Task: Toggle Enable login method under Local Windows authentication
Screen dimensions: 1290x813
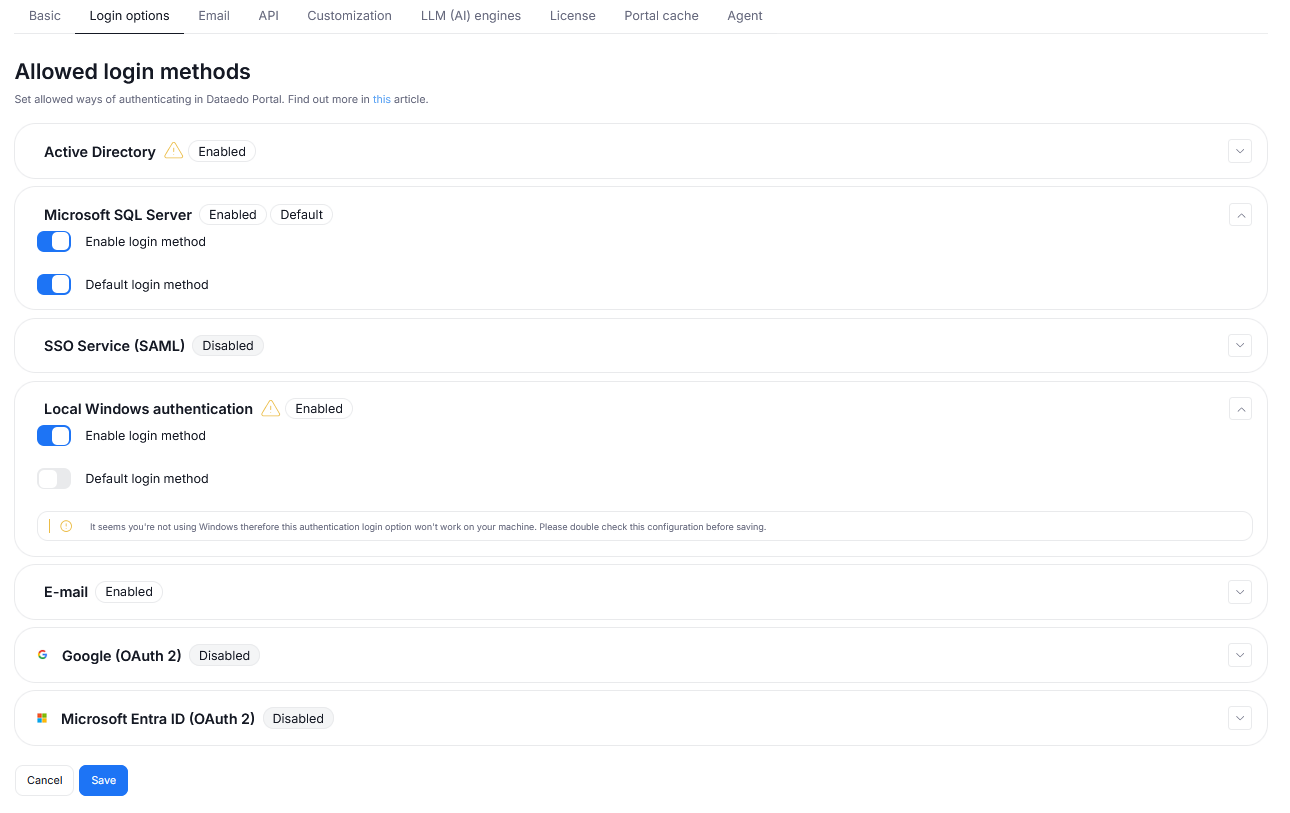Action: (54, 435)
